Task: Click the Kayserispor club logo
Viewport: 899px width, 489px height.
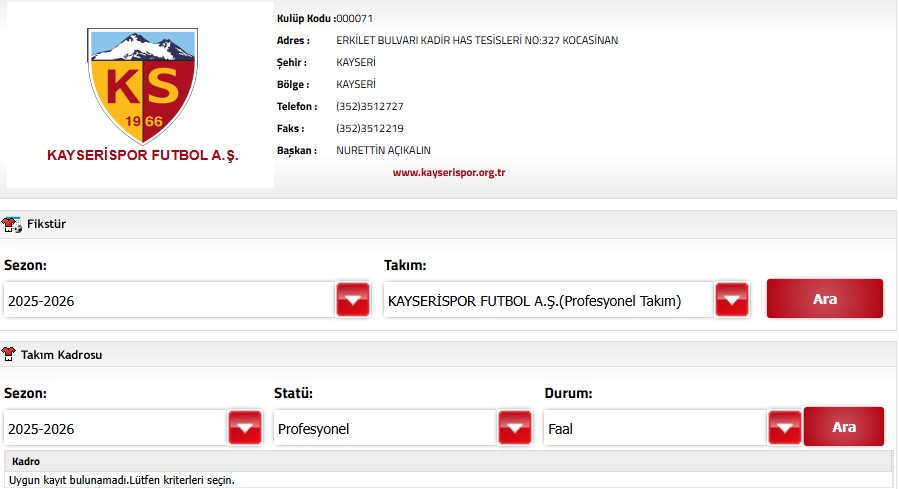Action: 142,95
